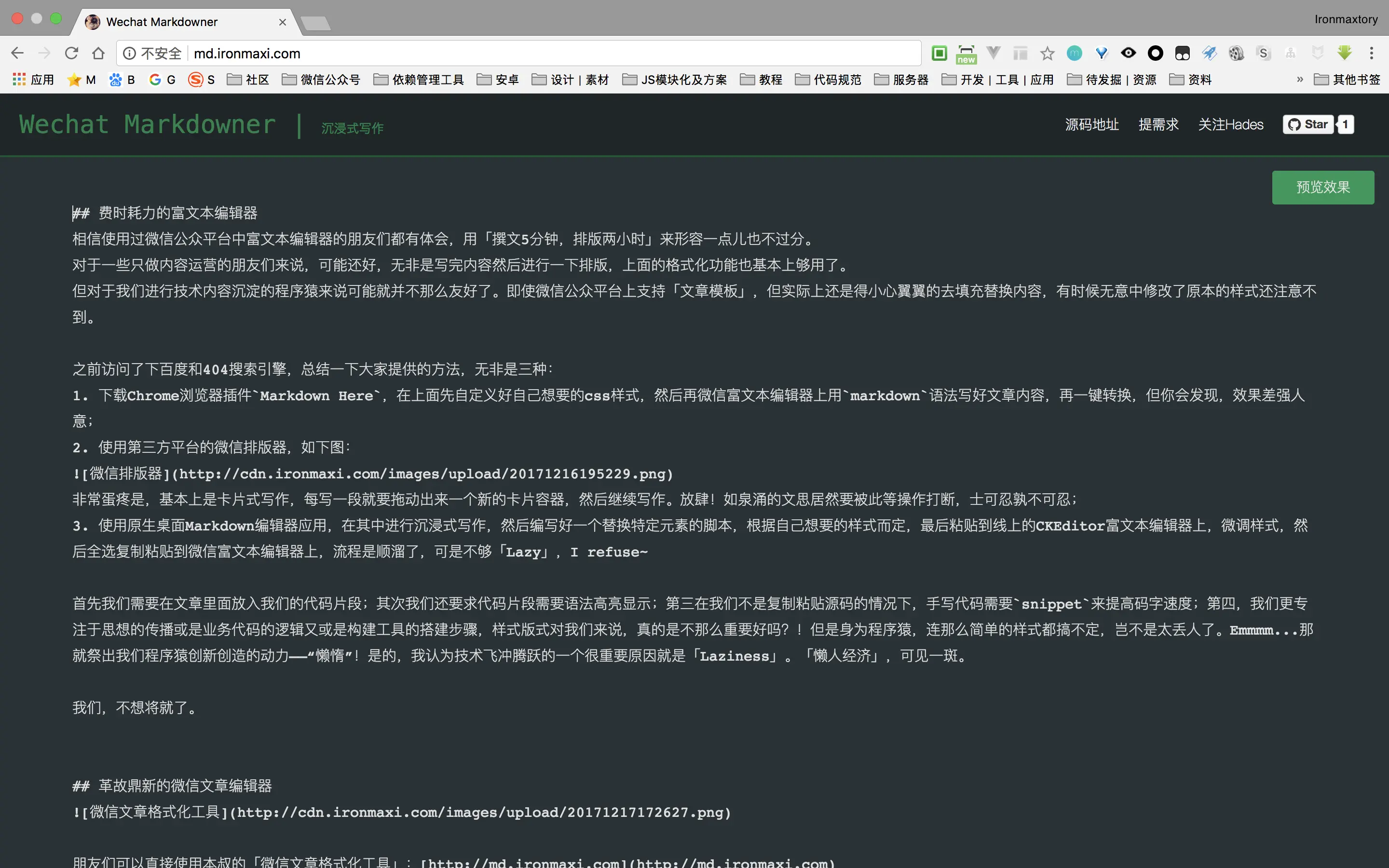Click the 预览效果 preview button
This screenshot has width=1389, height=868.
click(x=1322, y=187)
